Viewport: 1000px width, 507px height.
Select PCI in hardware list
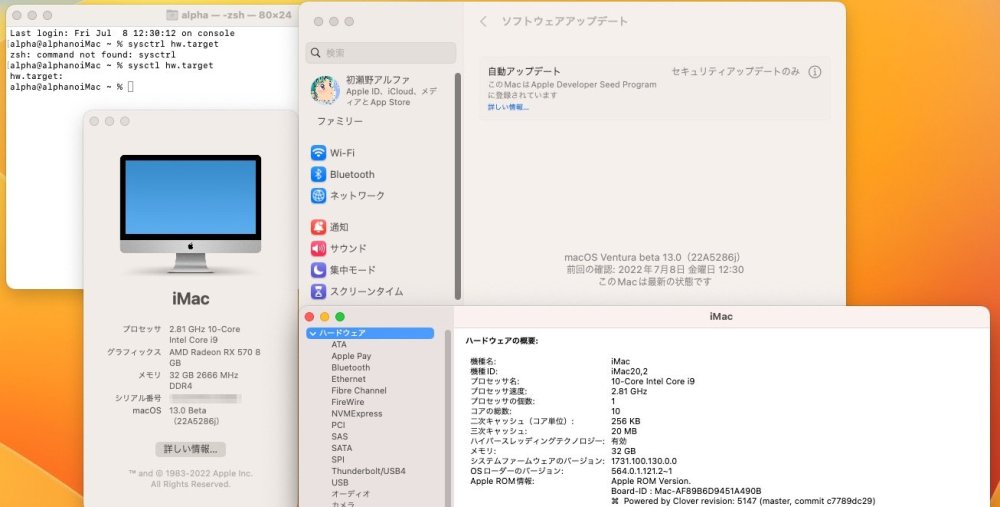tap(338, 425)
